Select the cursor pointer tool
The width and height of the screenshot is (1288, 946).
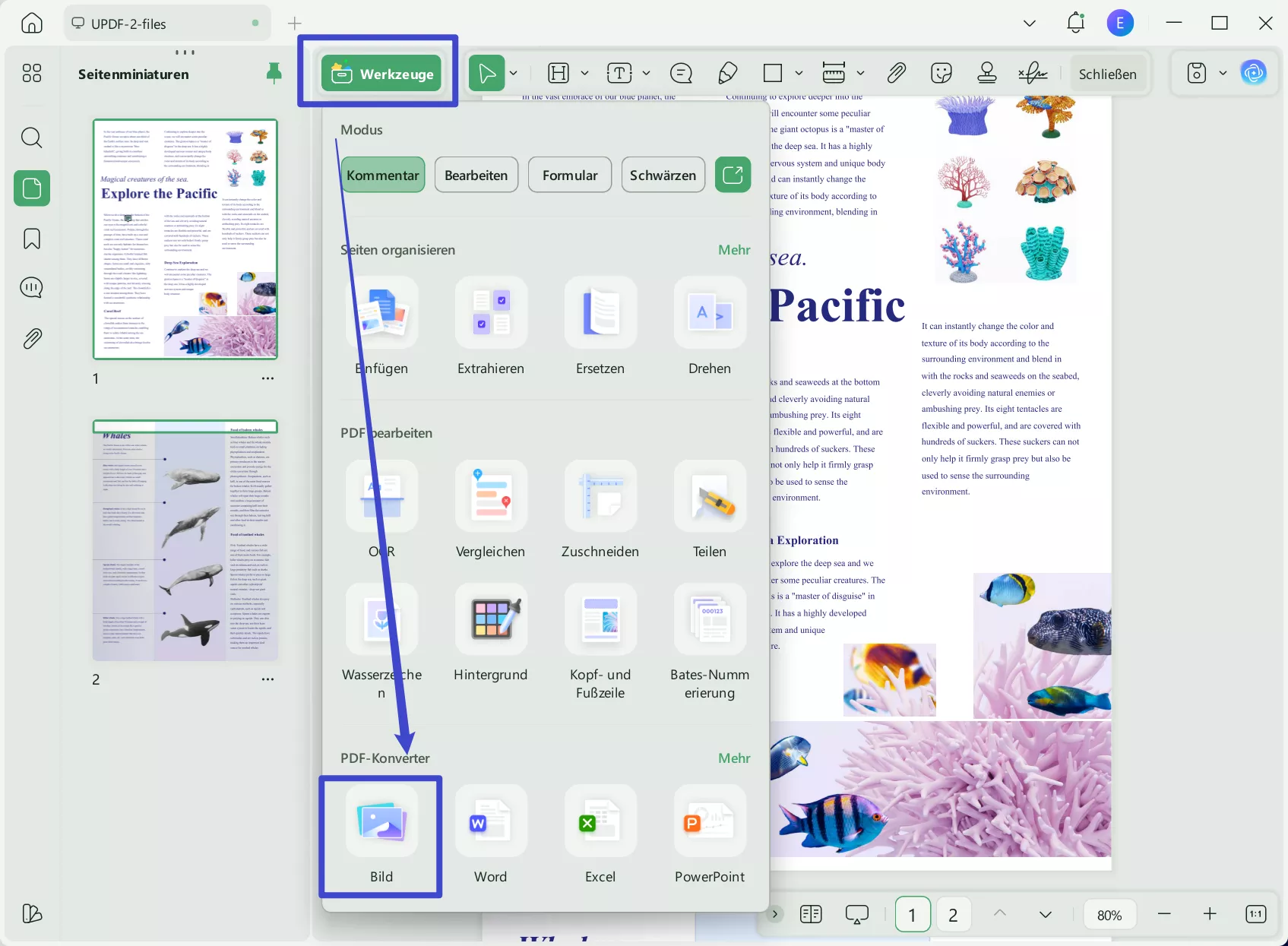pos(487,73)
